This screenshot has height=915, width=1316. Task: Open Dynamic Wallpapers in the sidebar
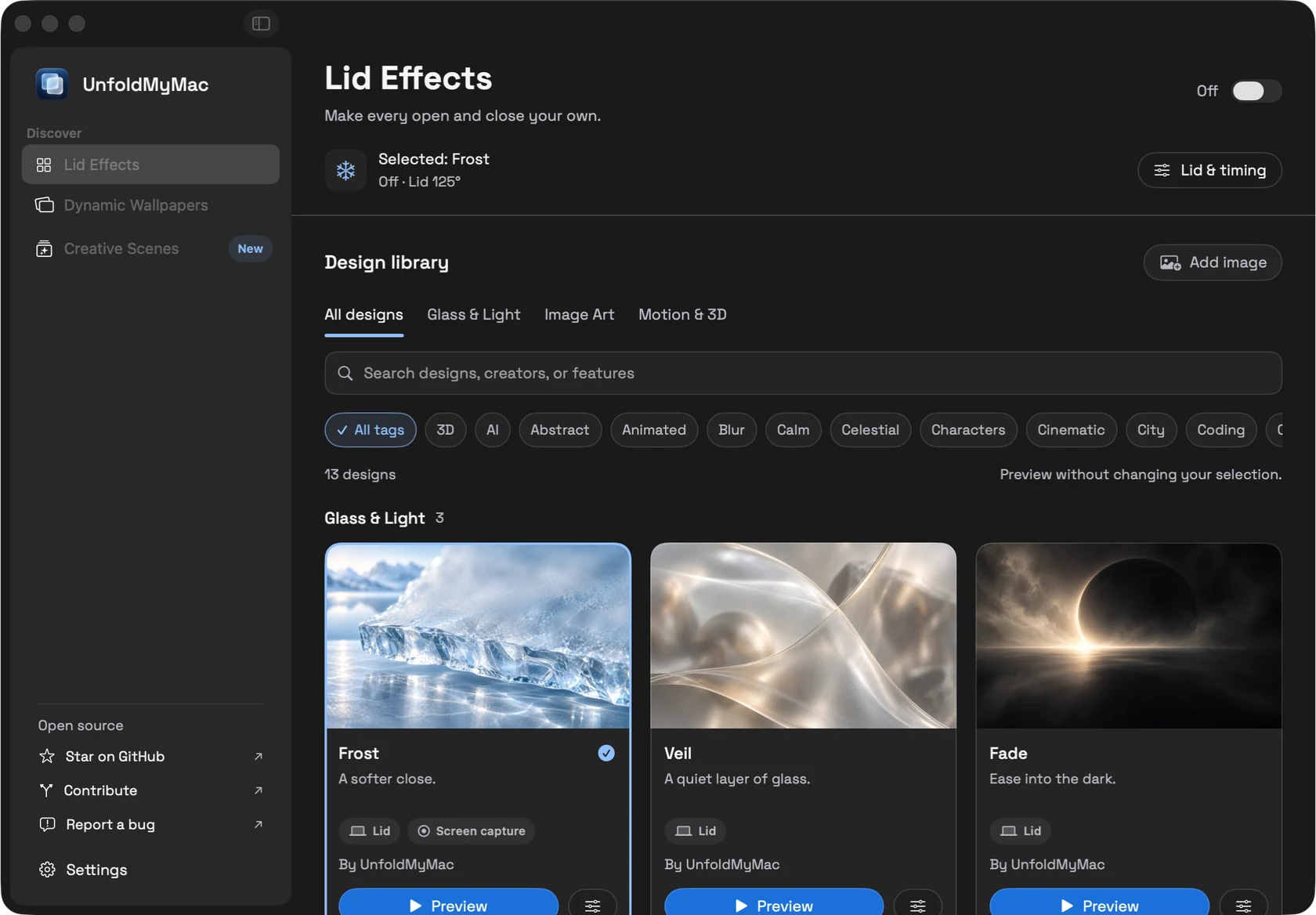(150, 205)
